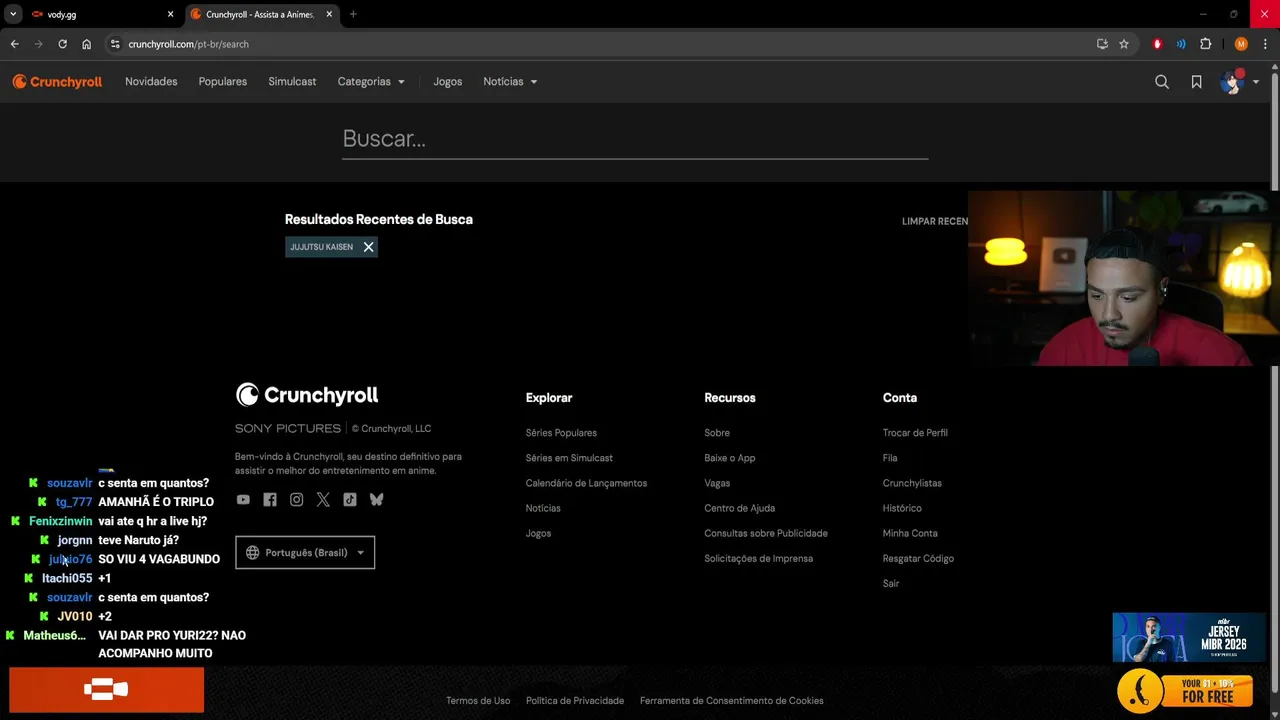This screenshot has height=720, width=1280.
Task: Close the vody.gg tab
Action: (x=171, y=14)
